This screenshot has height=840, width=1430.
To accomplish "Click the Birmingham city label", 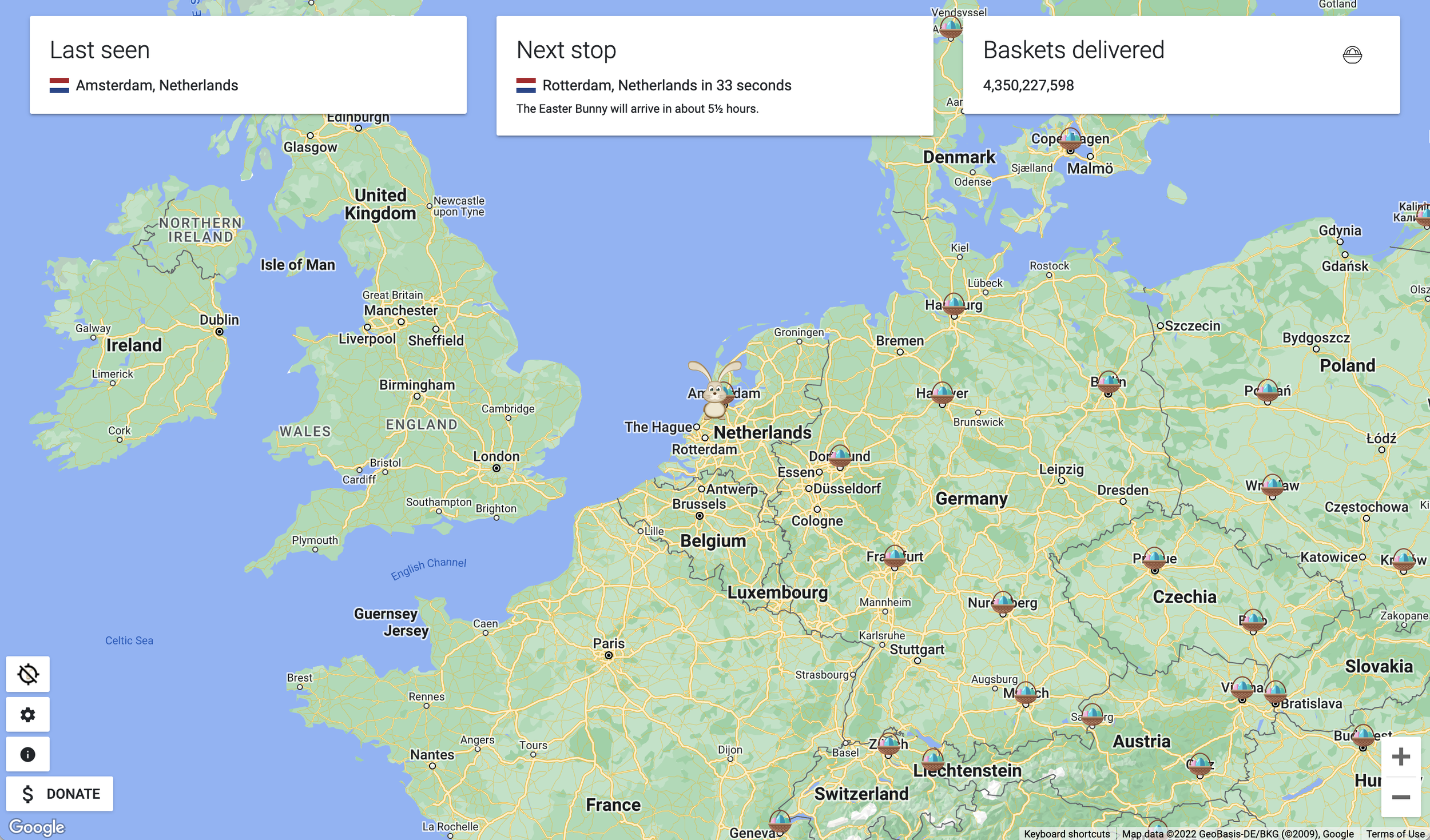I will click(417, 385).
